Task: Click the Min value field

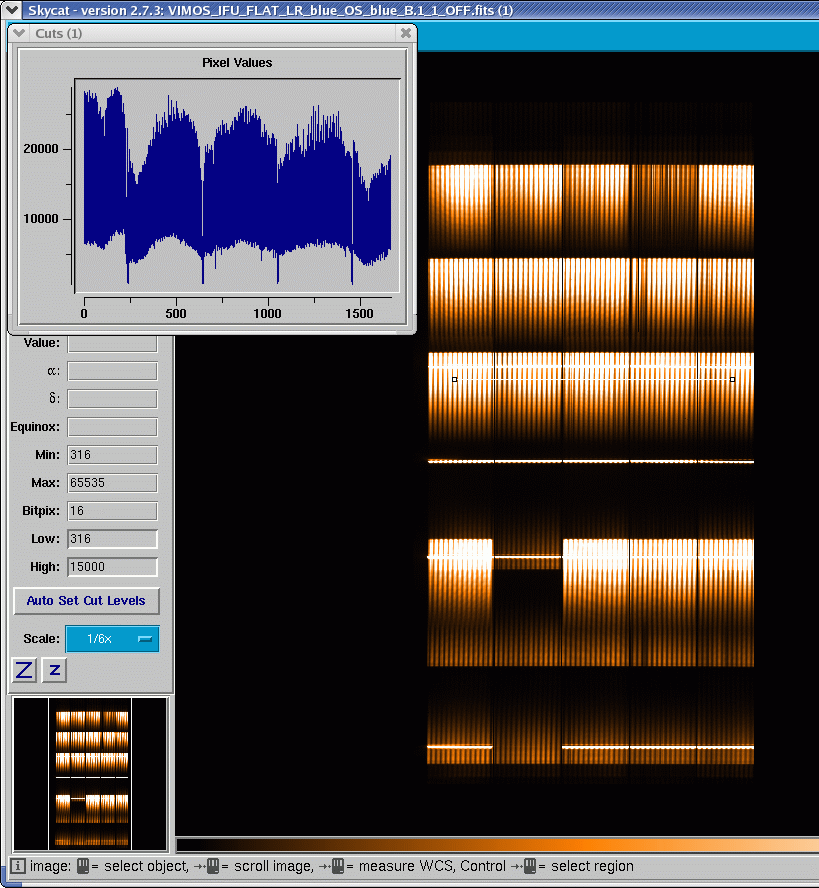Action: point(113,455)
